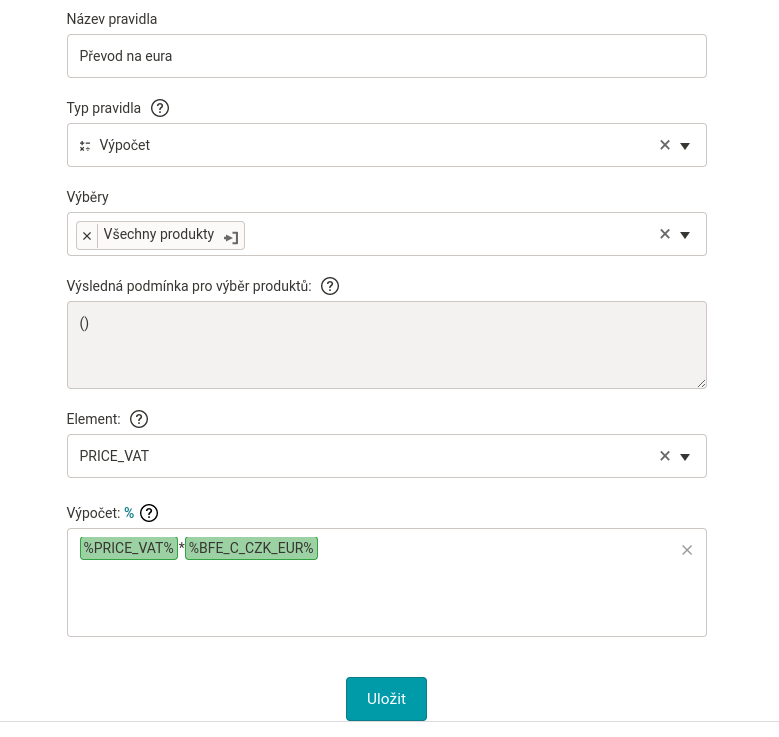Open Všechny produkty selection via arrow icon
The image size is (779, 737).
[231, 237]
